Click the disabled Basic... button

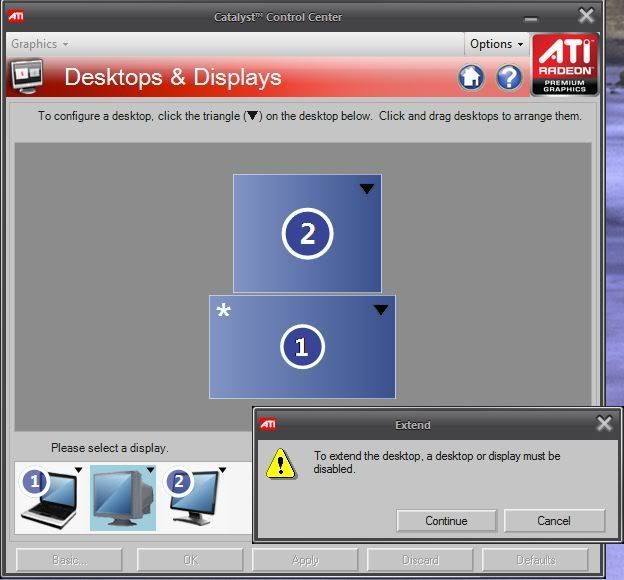(x=69, y=560)
